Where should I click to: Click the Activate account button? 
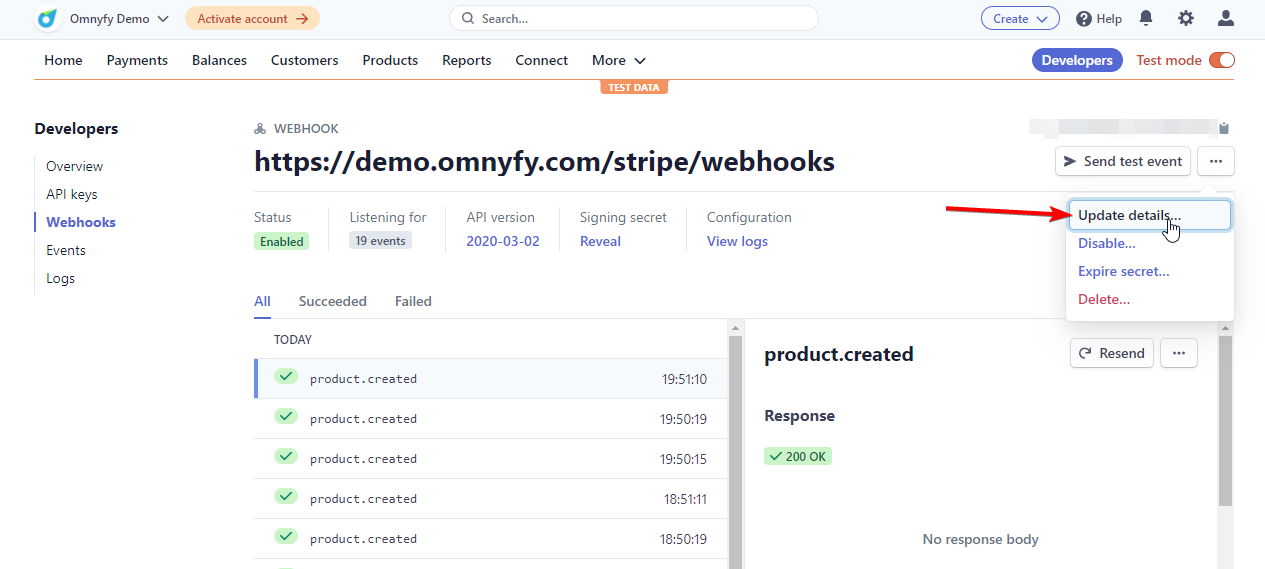(x=252, y=18)
